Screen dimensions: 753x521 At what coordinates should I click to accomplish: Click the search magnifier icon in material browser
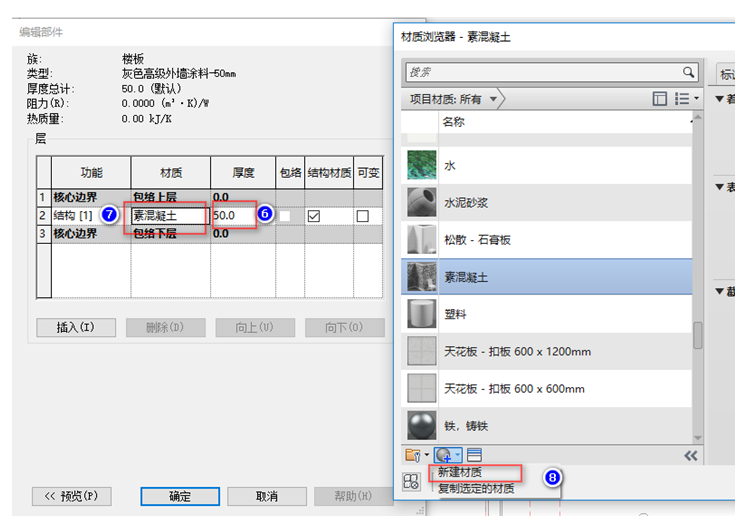click(x=688, y=72)
